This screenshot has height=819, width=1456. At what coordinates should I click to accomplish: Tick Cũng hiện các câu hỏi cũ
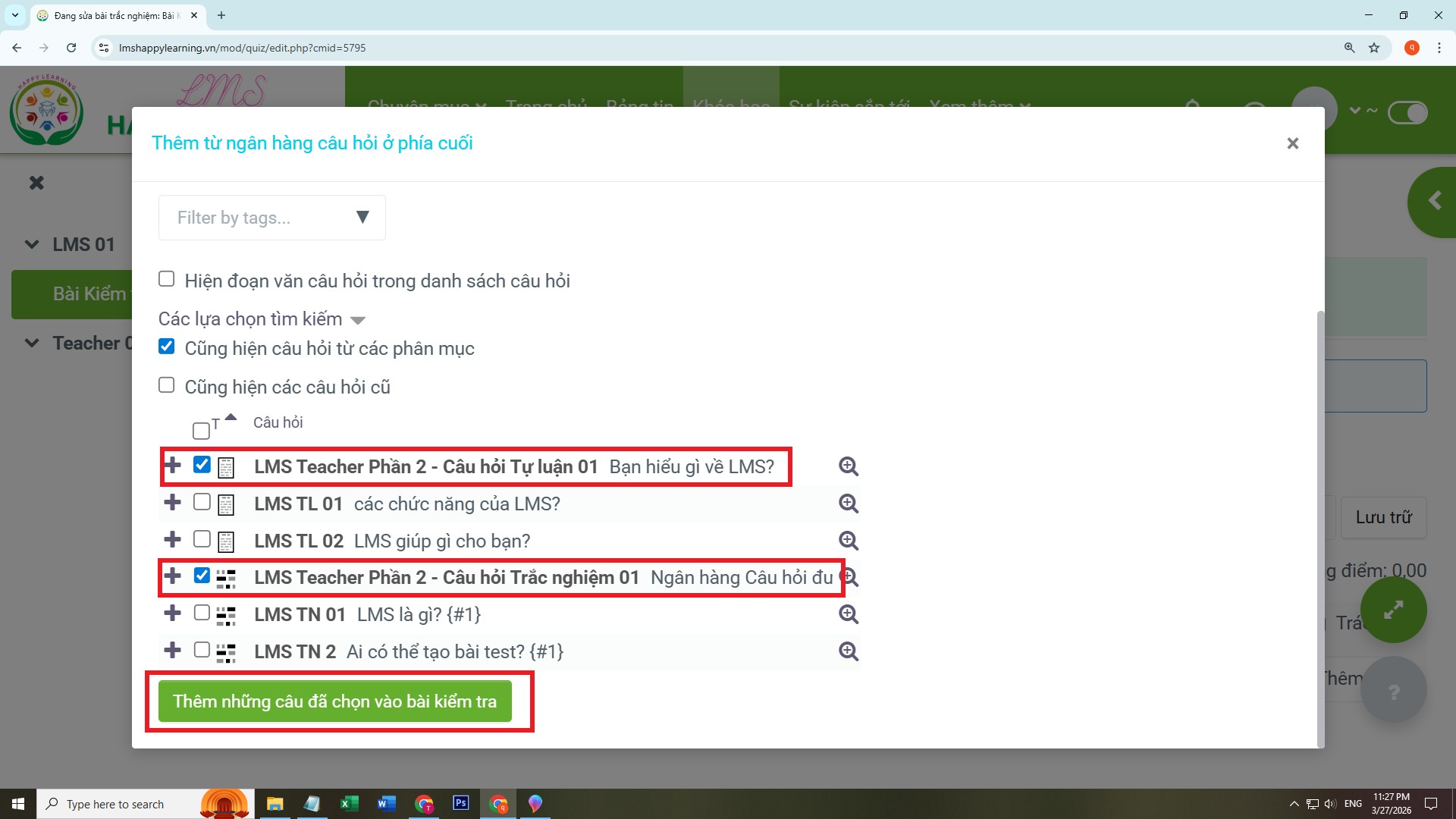tap(167, 385)
